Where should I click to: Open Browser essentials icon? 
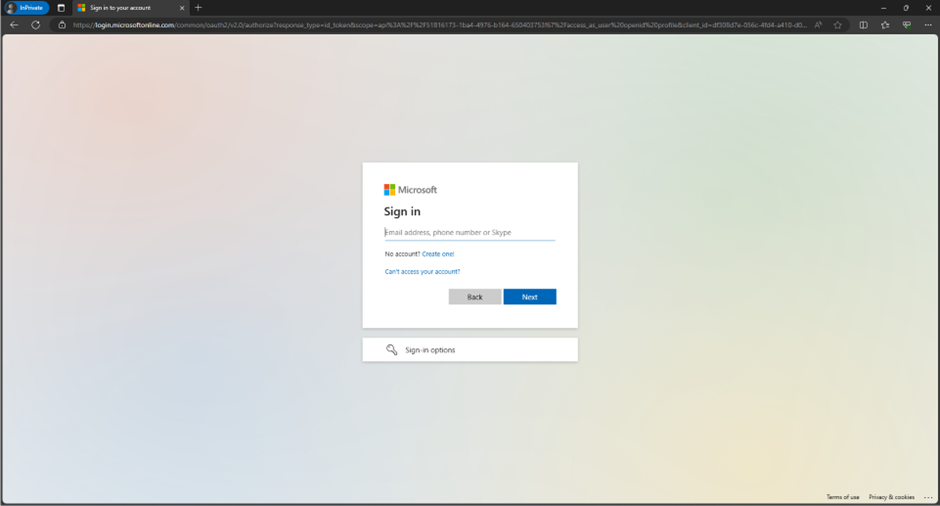[906, 25]
